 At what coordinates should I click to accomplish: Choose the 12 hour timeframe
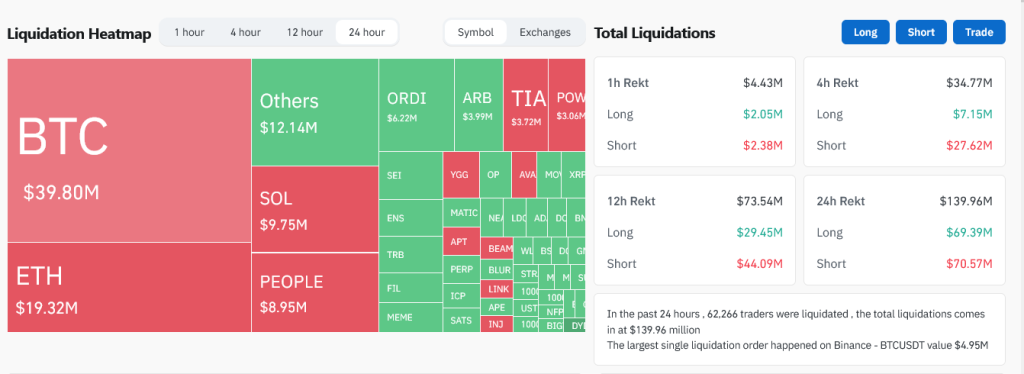304,33
